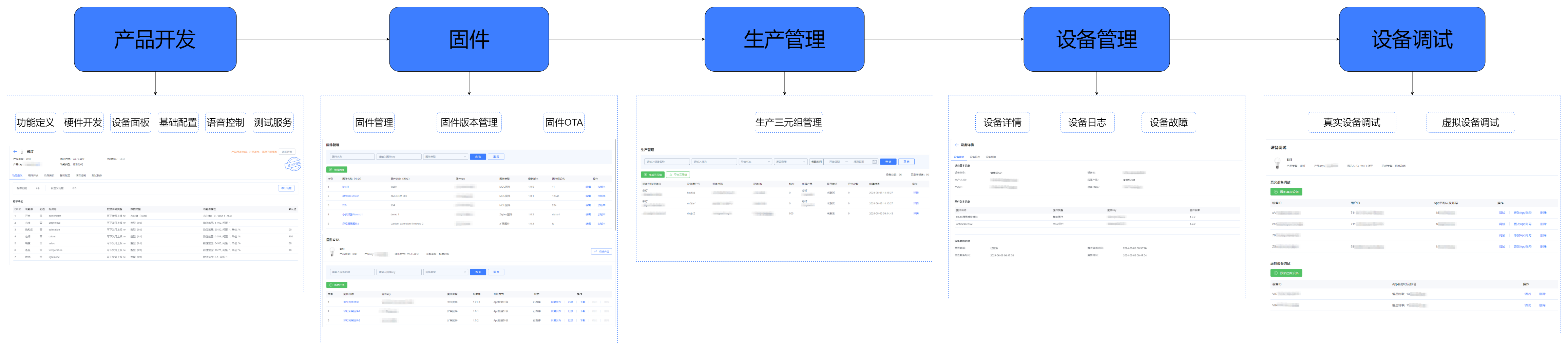Select the 设备面板 label box
1568x350 pixels.
130,122
